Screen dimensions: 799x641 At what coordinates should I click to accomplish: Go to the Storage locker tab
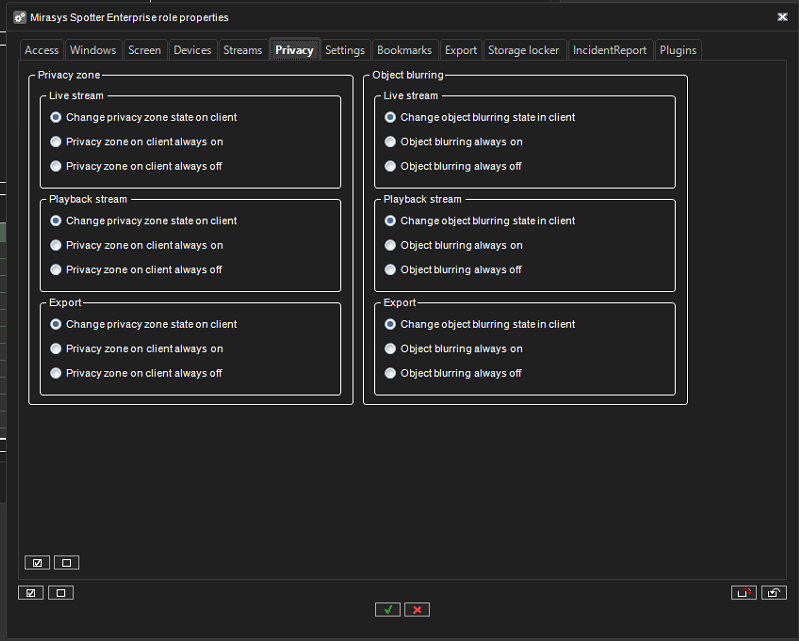coord(523,50)
